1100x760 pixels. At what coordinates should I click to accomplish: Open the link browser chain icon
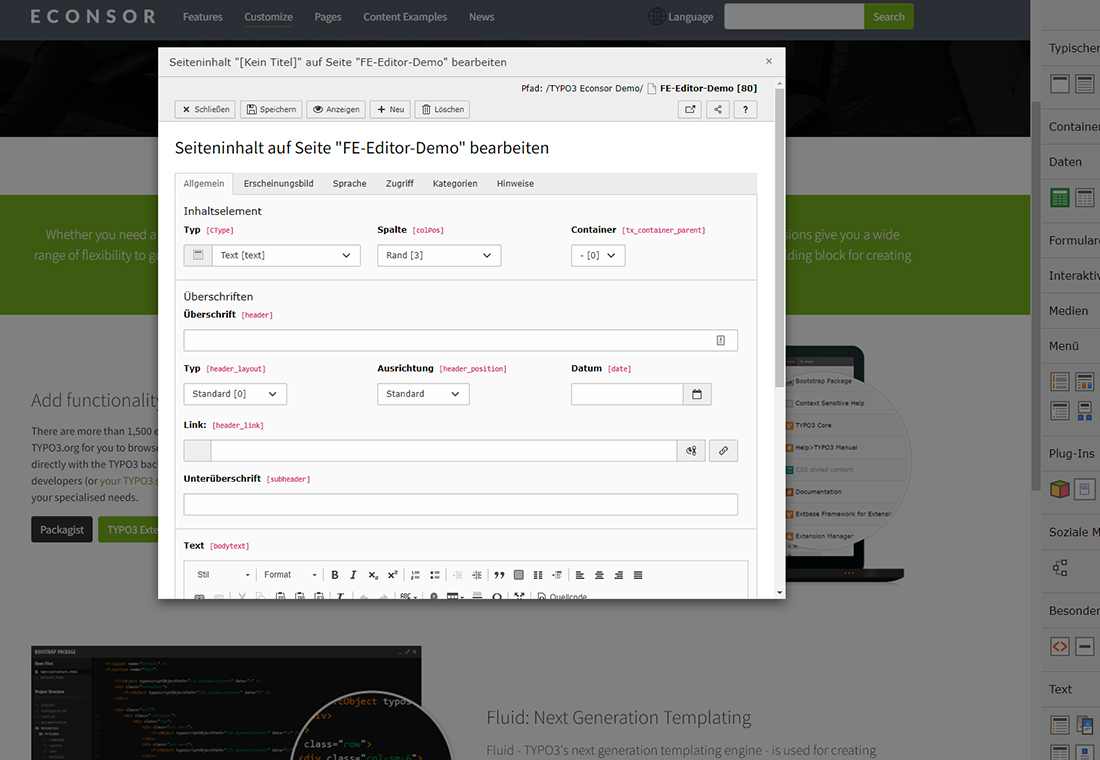tap(723, 451)
